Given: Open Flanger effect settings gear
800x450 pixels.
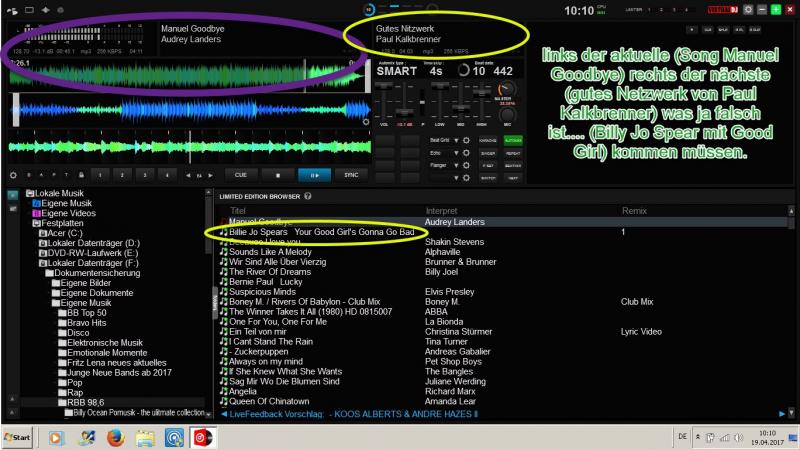Looking at the screenshot, I should 466,165.
